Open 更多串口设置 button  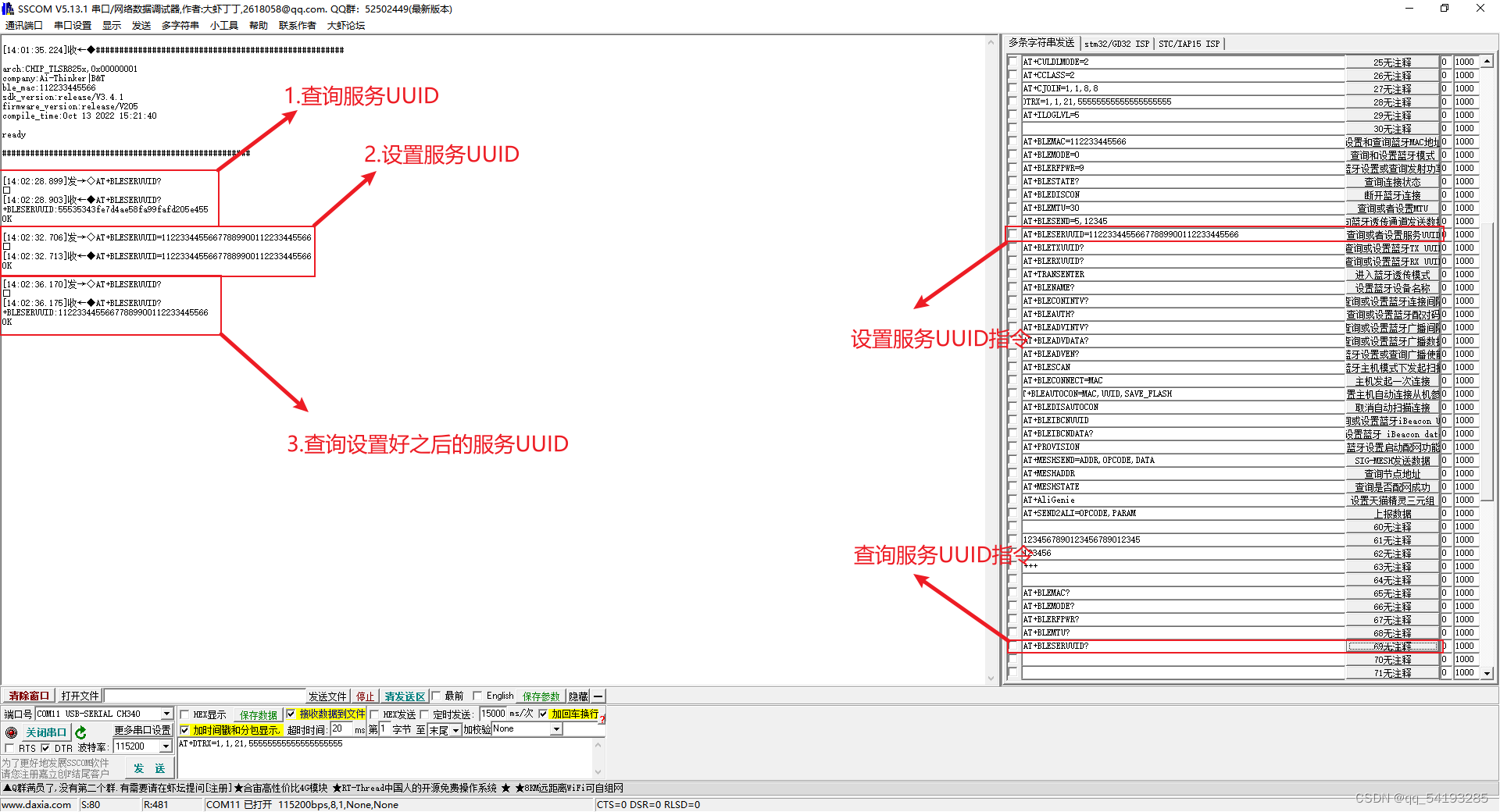tap(142, 731)
